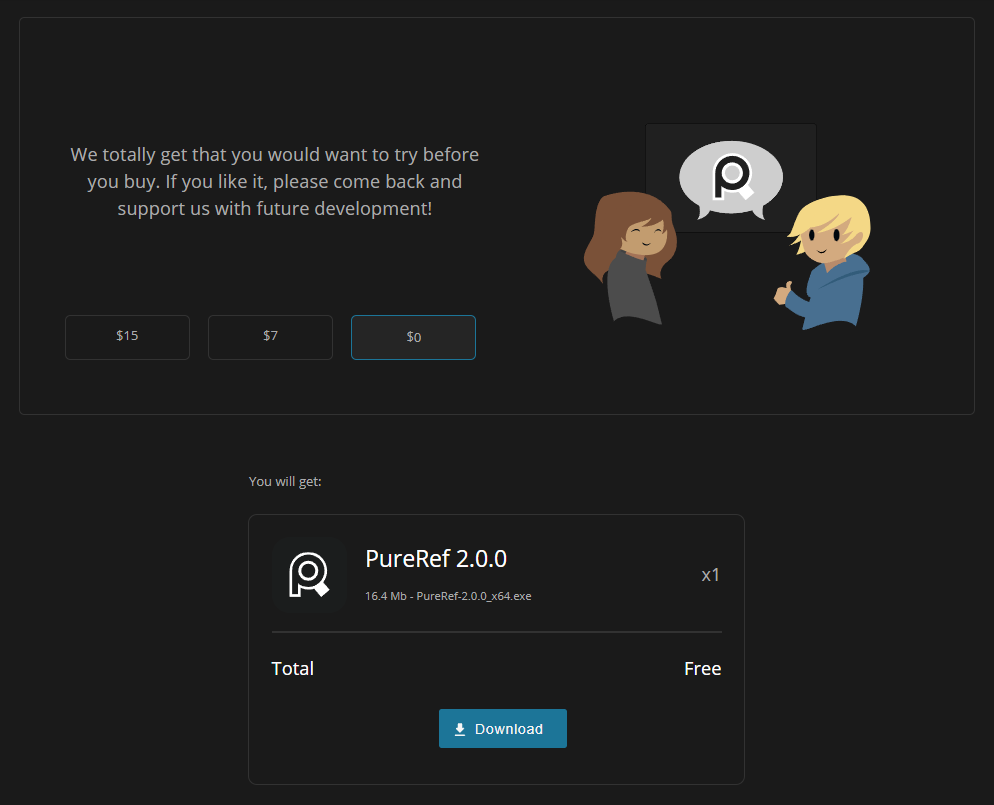Screen dimensions: 994x805
Task: Click the PureRef logo in speech bubble
Action: point(731,178)
